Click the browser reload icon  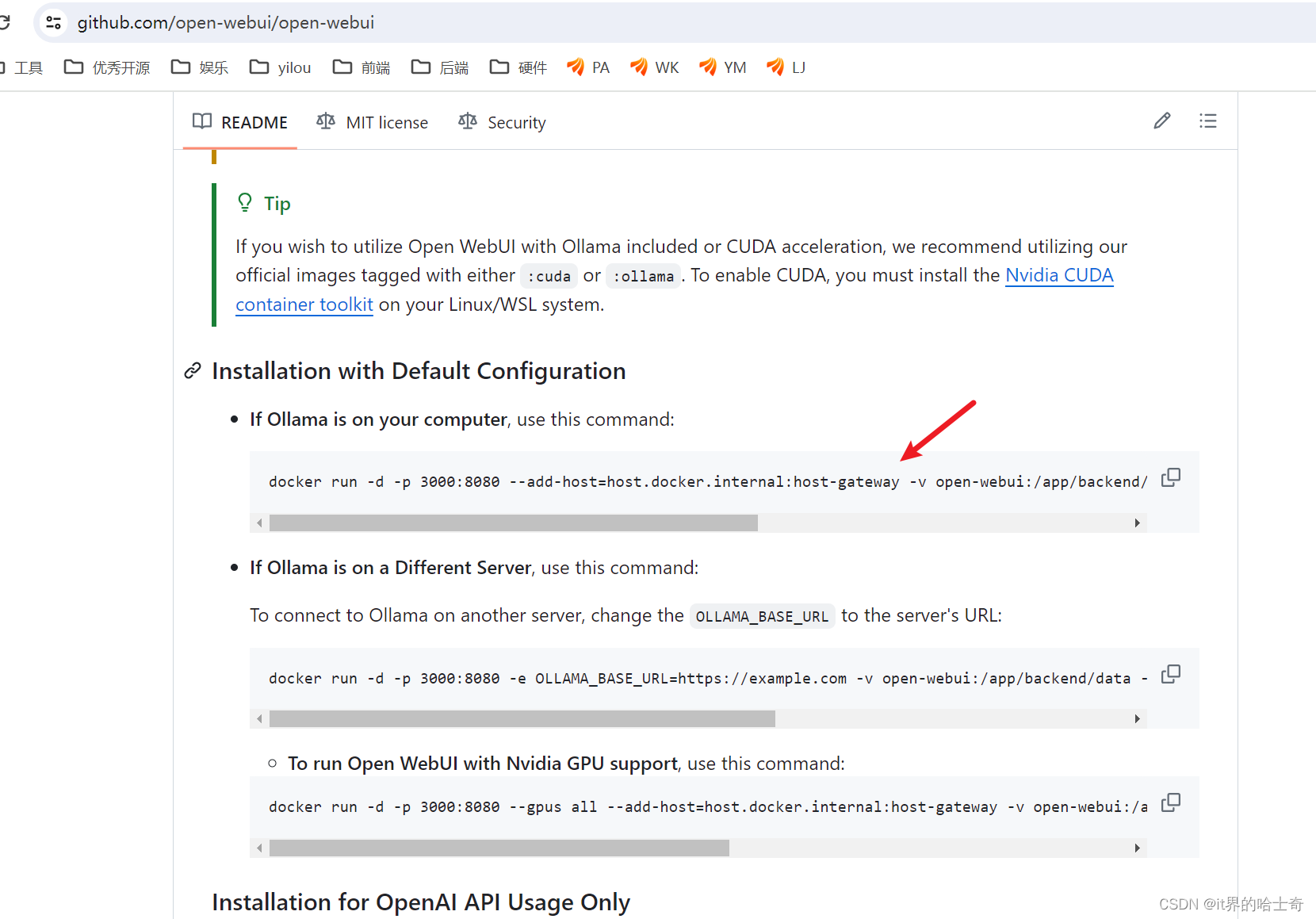(4, 22)
